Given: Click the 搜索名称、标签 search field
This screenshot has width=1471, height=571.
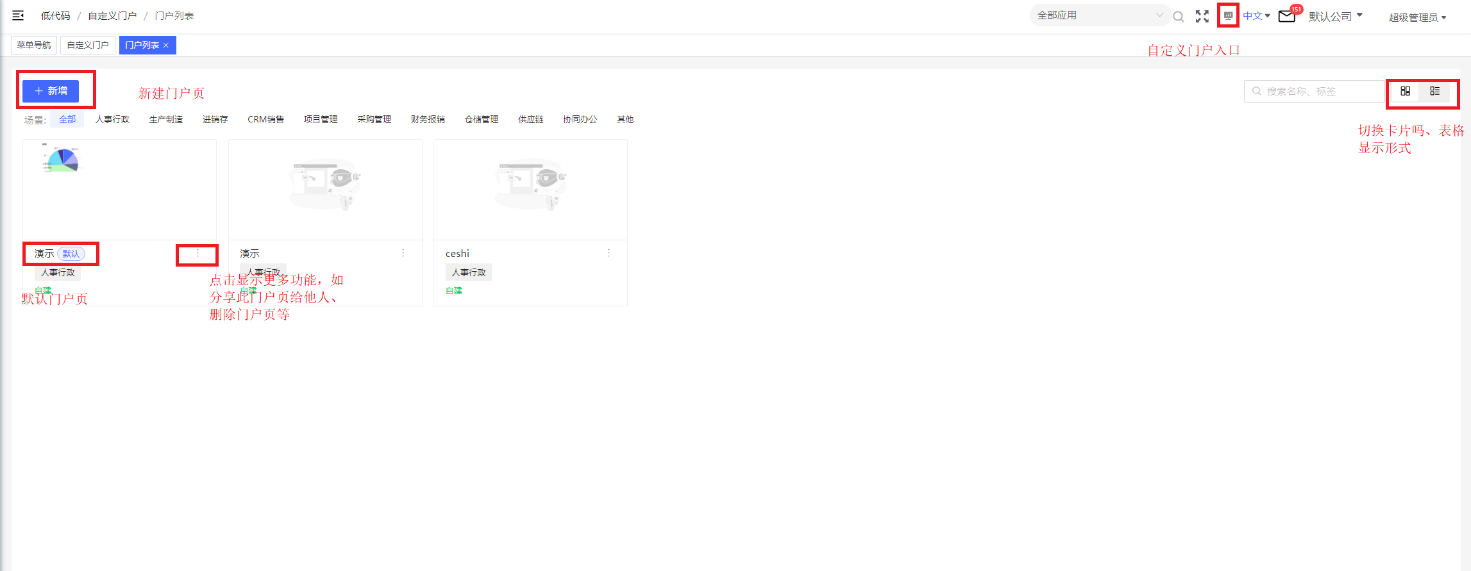Looking at the screenshot, I should coord(1314,91).
